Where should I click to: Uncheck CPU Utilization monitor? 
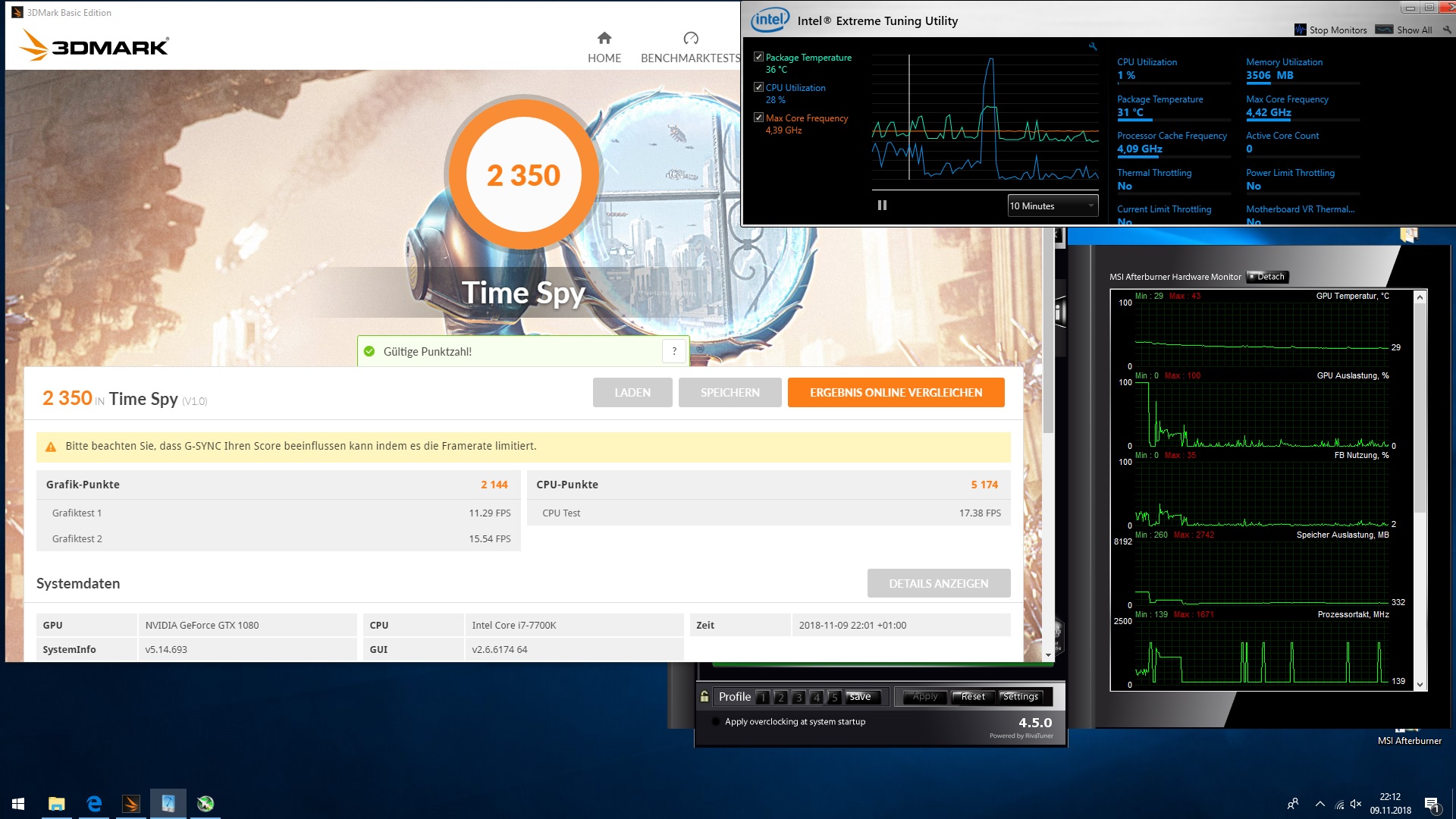tap(758, 87)
